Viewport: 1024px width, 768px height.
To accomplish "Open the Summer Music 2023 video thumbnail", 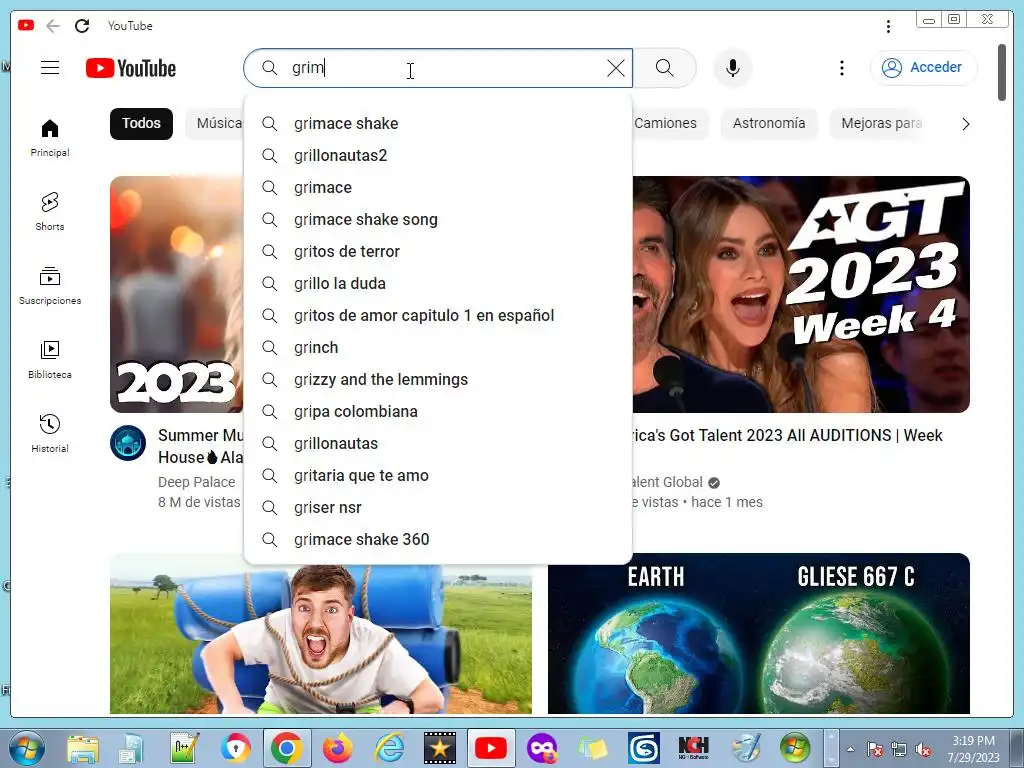I will point(176,295).
